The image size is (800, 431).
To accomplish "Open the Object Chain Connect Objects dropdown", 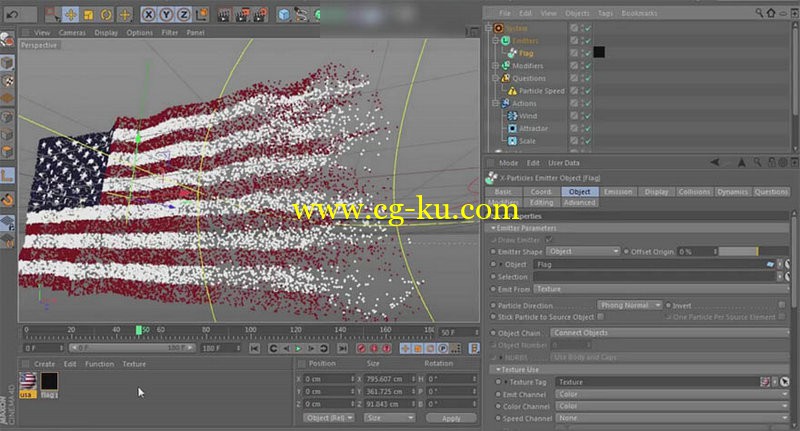I will 669,333.
